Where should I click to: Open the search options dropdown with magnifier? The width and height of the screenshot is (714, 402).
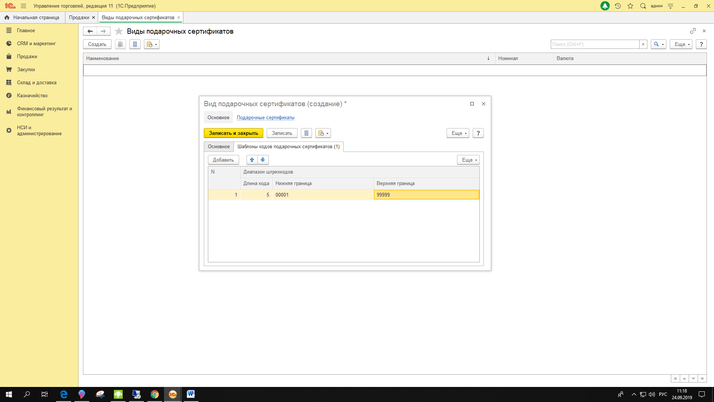pos(657,44)
